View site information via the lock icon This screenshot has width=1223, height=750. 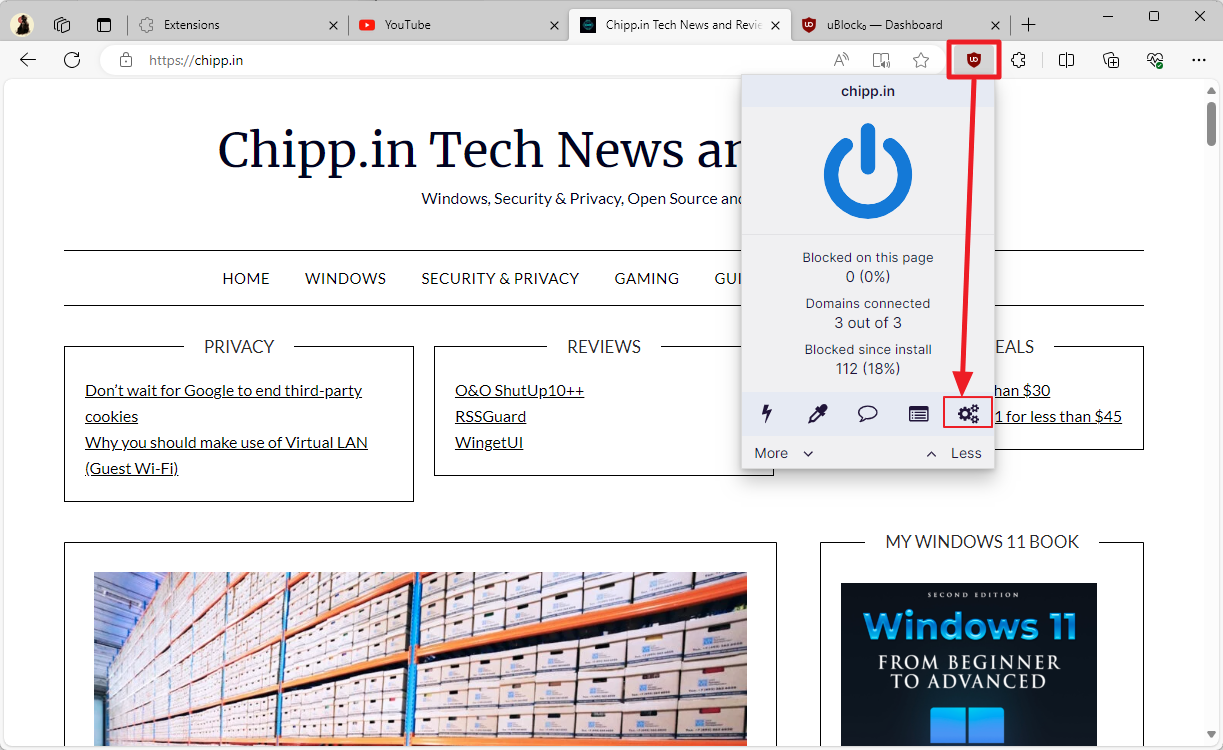[126, 60]
